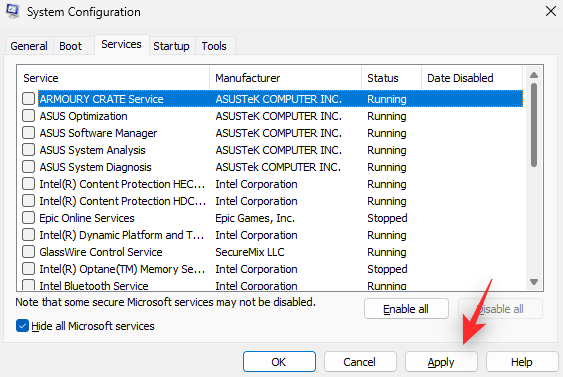Click the scroll up arrow of services list
The image size is (563, 377).
pyautogui.click(x=534, y=75)
